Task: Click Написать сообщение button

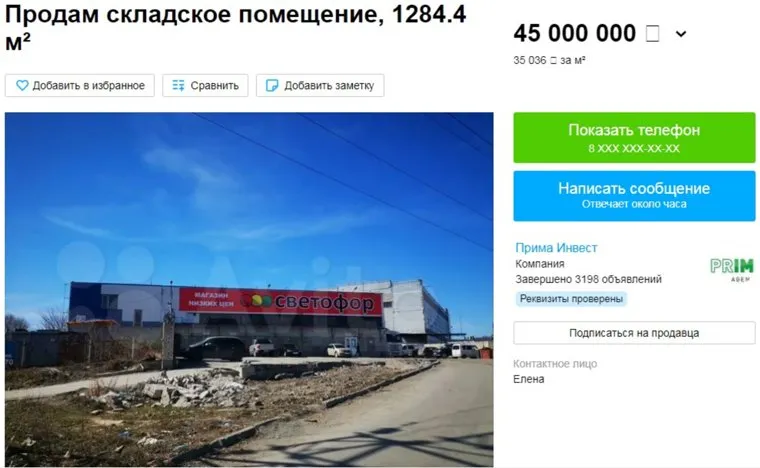Action: click(634, 196)
